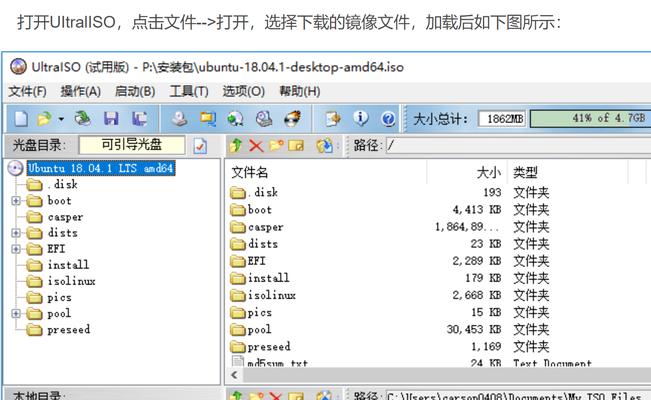Click the New folder icon beside delete
This screenshot has height=400, width=651.
pyautogui.click(x=276, y=145)
